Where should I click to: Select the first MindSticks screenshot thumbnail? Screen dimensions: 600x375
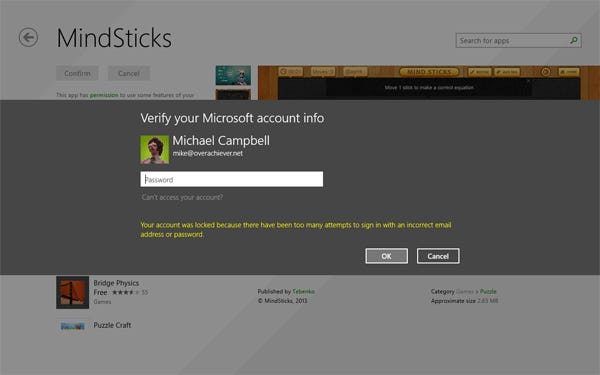[233, 75]
